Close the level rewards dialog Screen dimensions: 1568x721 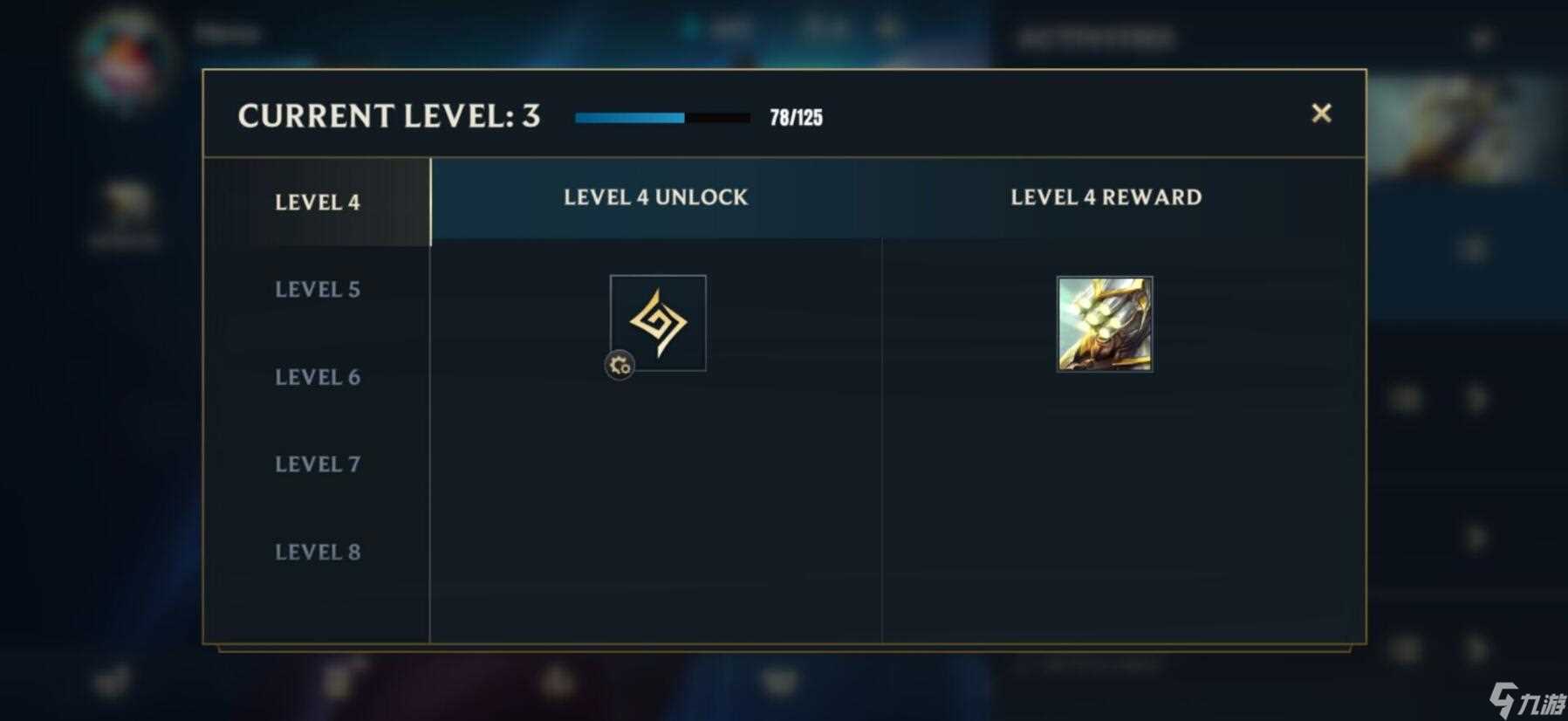point(1321,113)
